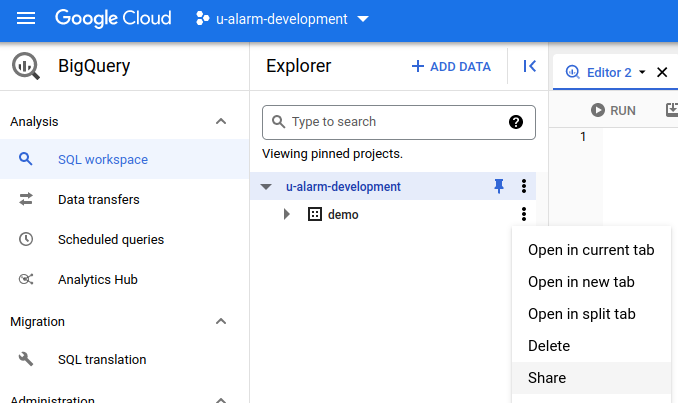This screenshot has width=678, height=403.
Task: Click the Type to search field
Action: (x=392, y=122)
